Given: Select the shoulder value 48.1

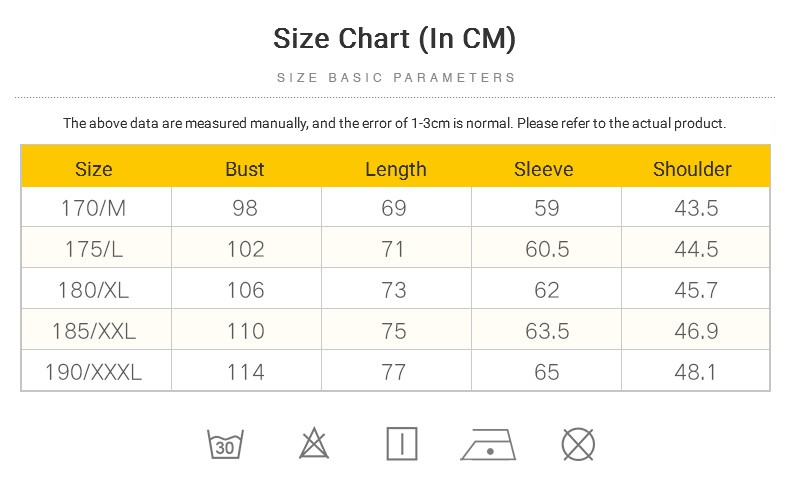Looking at the screenshot, I should 695,372.
